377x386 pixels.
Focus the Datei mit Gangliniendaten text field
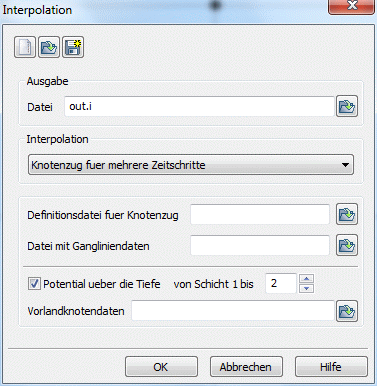click(x=260, y=246)
